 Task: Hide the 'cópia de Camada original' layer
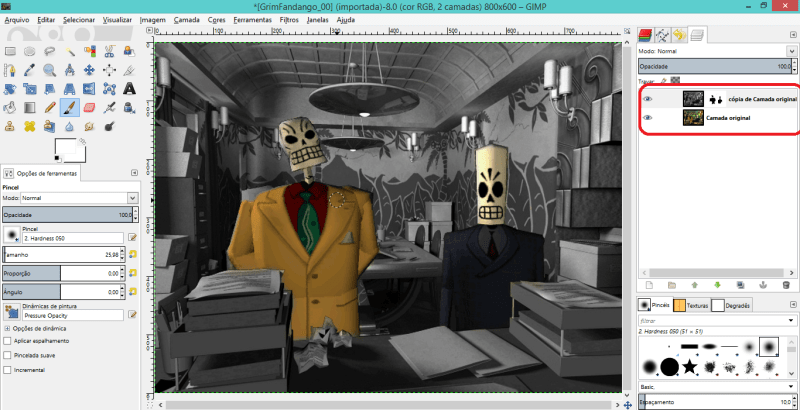[x=648, y=99]
